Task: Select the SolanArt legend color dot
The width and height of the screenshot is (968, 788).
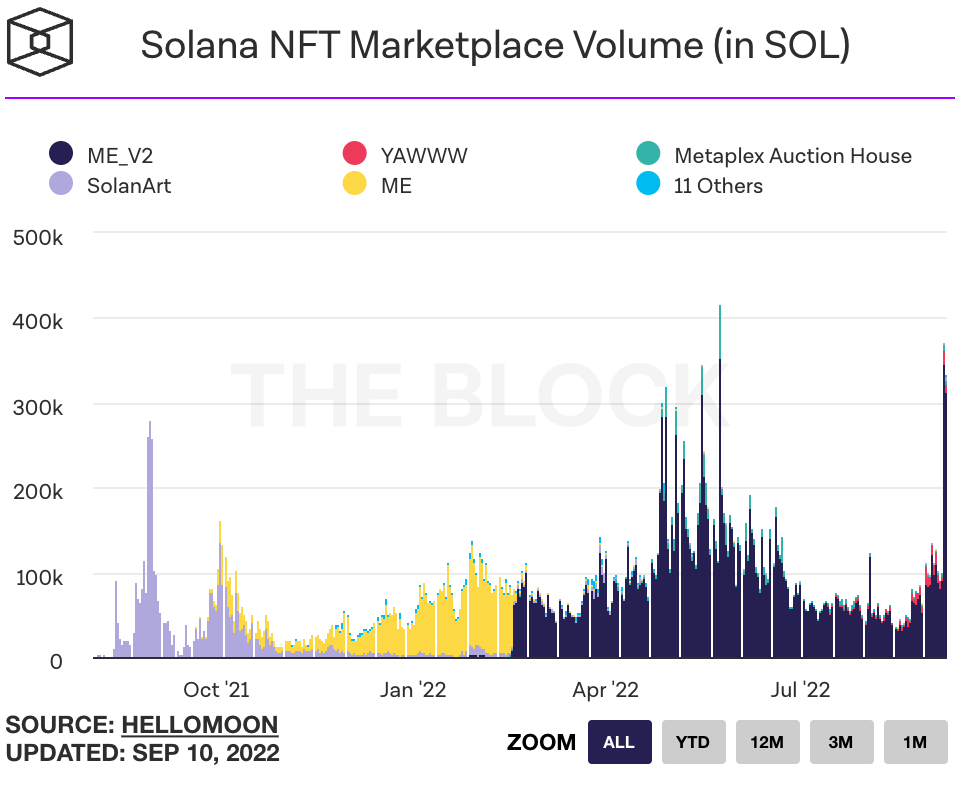Action: (x=62, y=185)
